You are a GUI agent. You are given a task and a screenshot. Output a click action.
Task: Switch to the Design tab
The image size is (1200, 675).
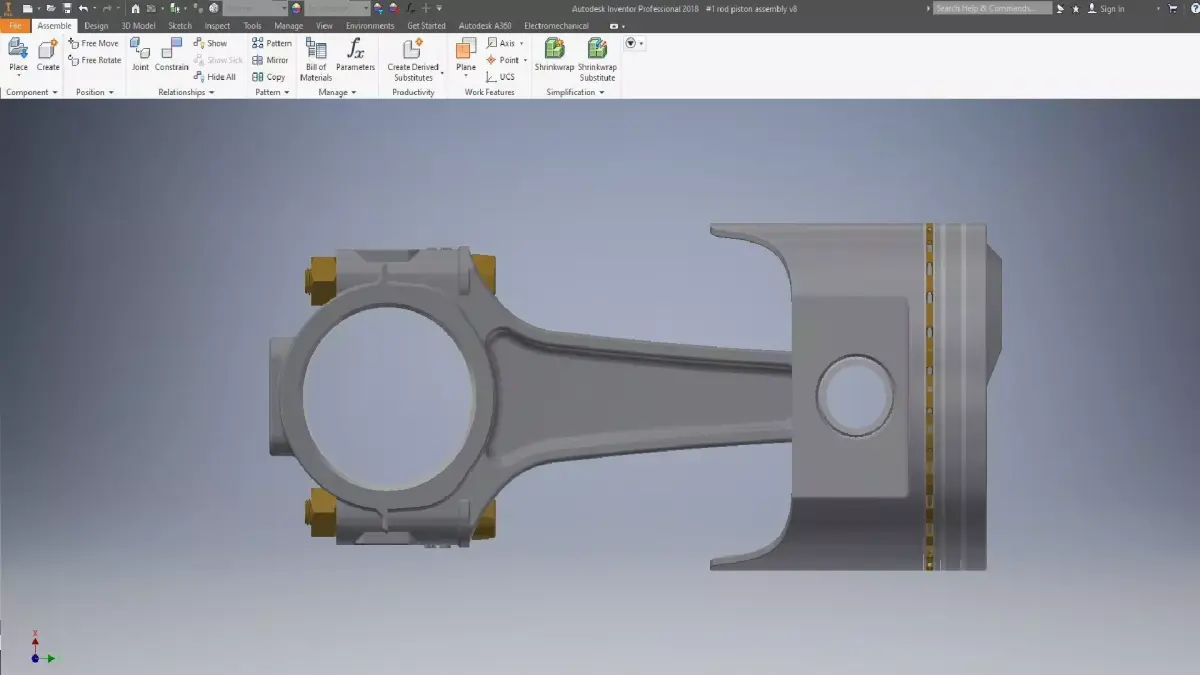pos(96,25)
